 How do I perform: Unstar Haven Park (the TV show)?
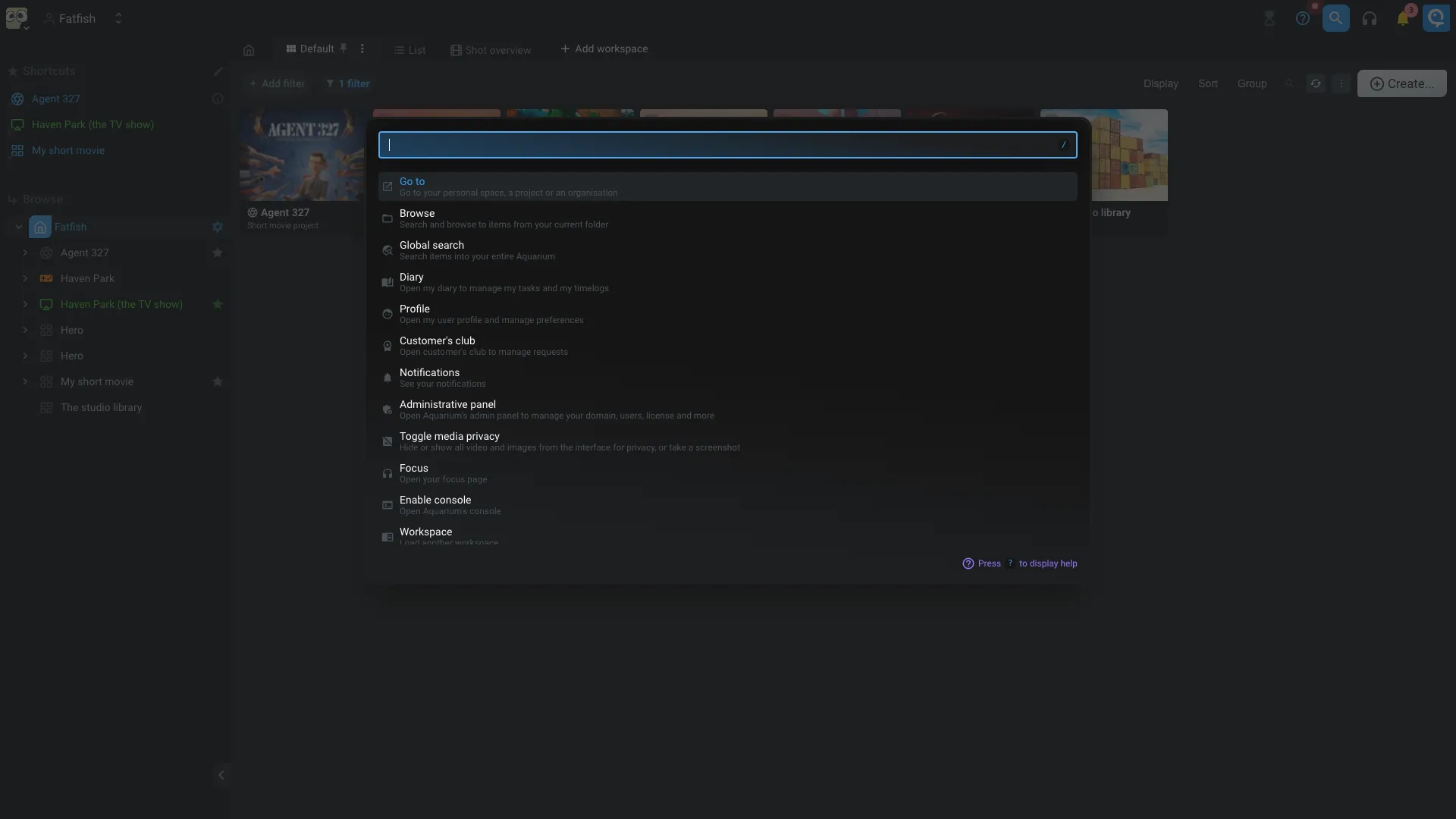coord(218,304)
